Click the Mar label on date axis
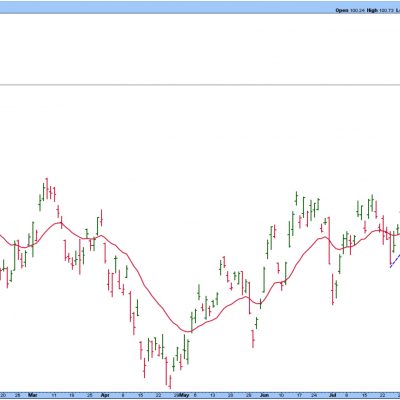 32,395
